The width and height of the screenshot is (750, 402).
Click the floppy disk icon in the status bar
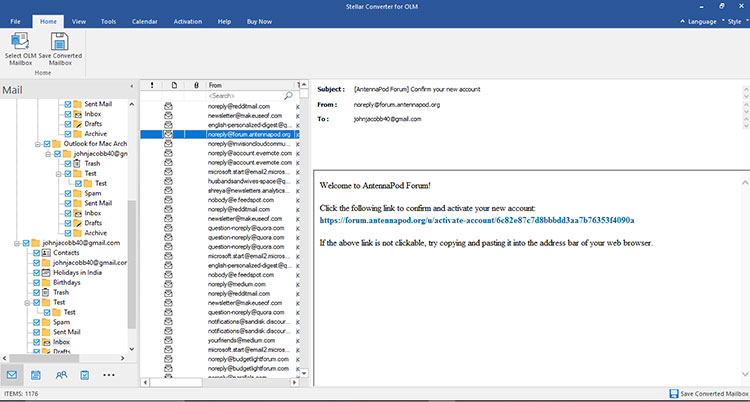674,394
